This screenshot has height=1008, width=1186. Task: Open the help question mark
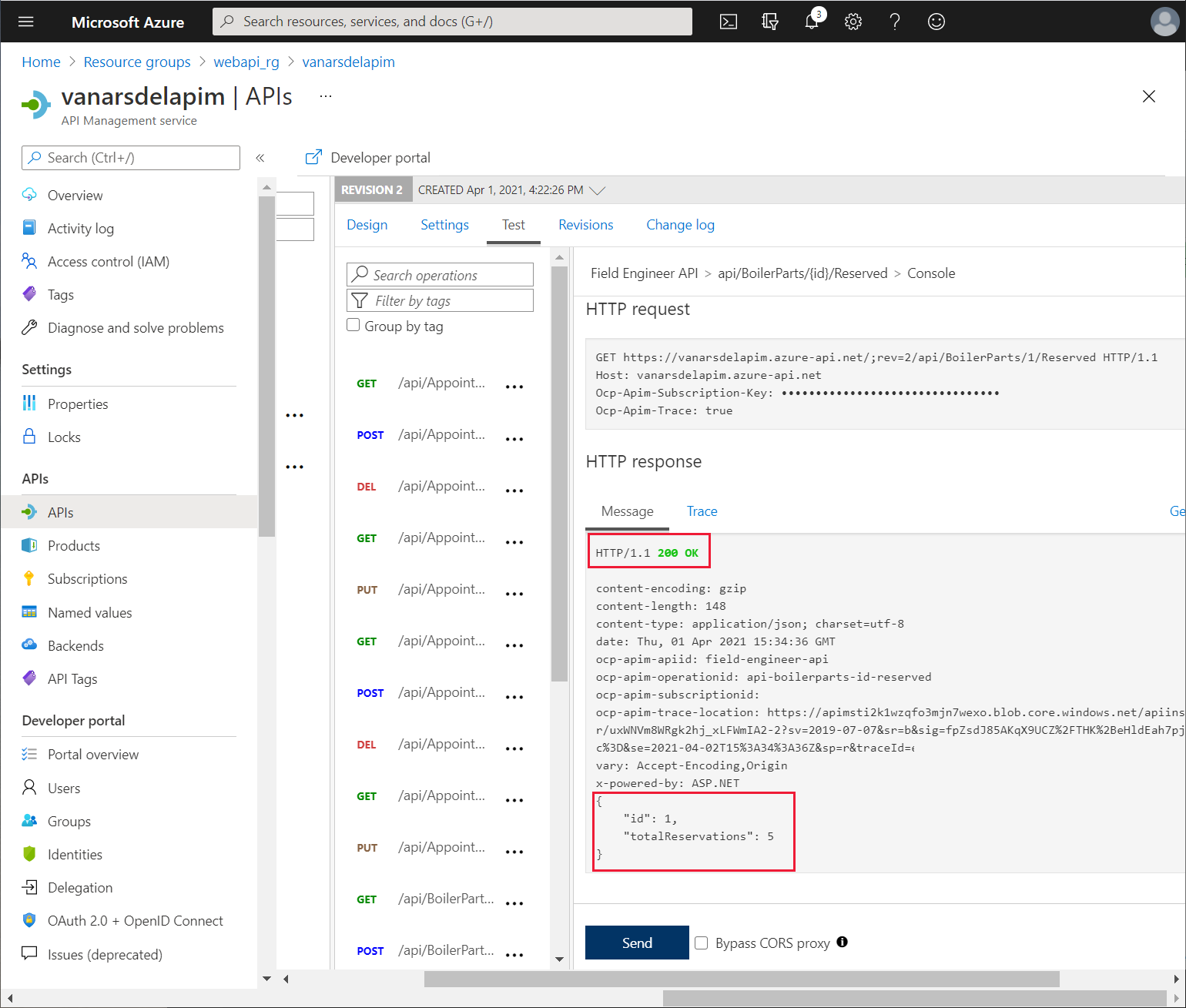pos(895,22)
